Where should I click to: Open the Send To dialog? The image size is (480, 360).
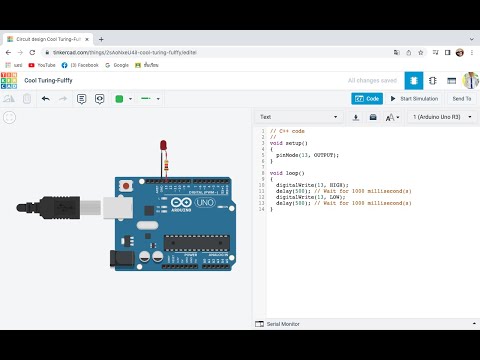(462, 99)
